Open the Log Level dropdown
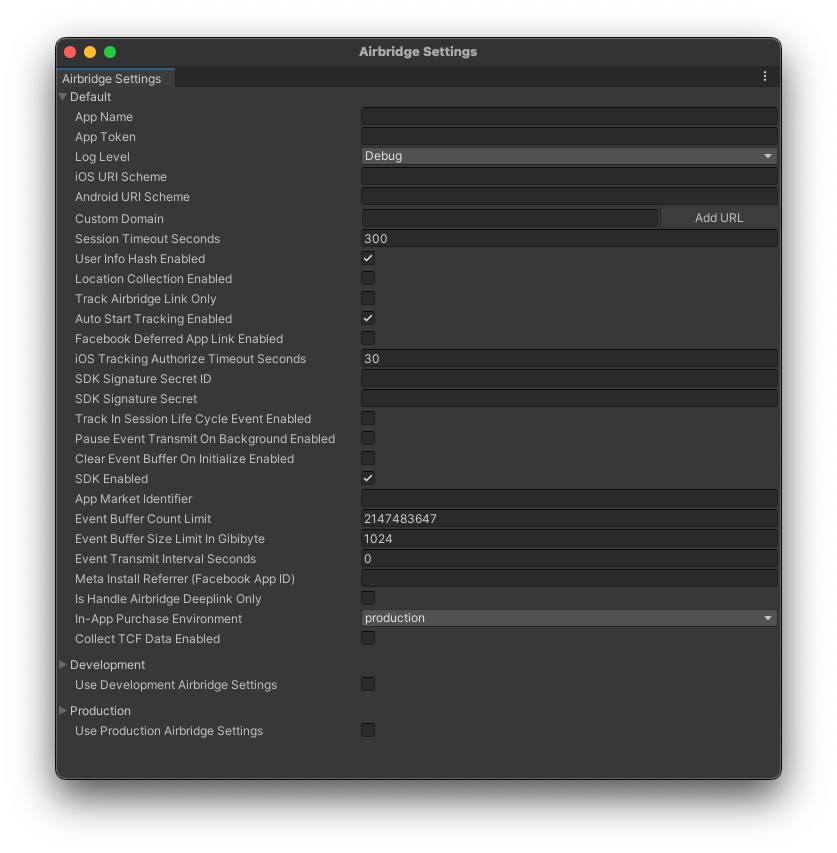 pyautogui.click(x=569, y=156)
